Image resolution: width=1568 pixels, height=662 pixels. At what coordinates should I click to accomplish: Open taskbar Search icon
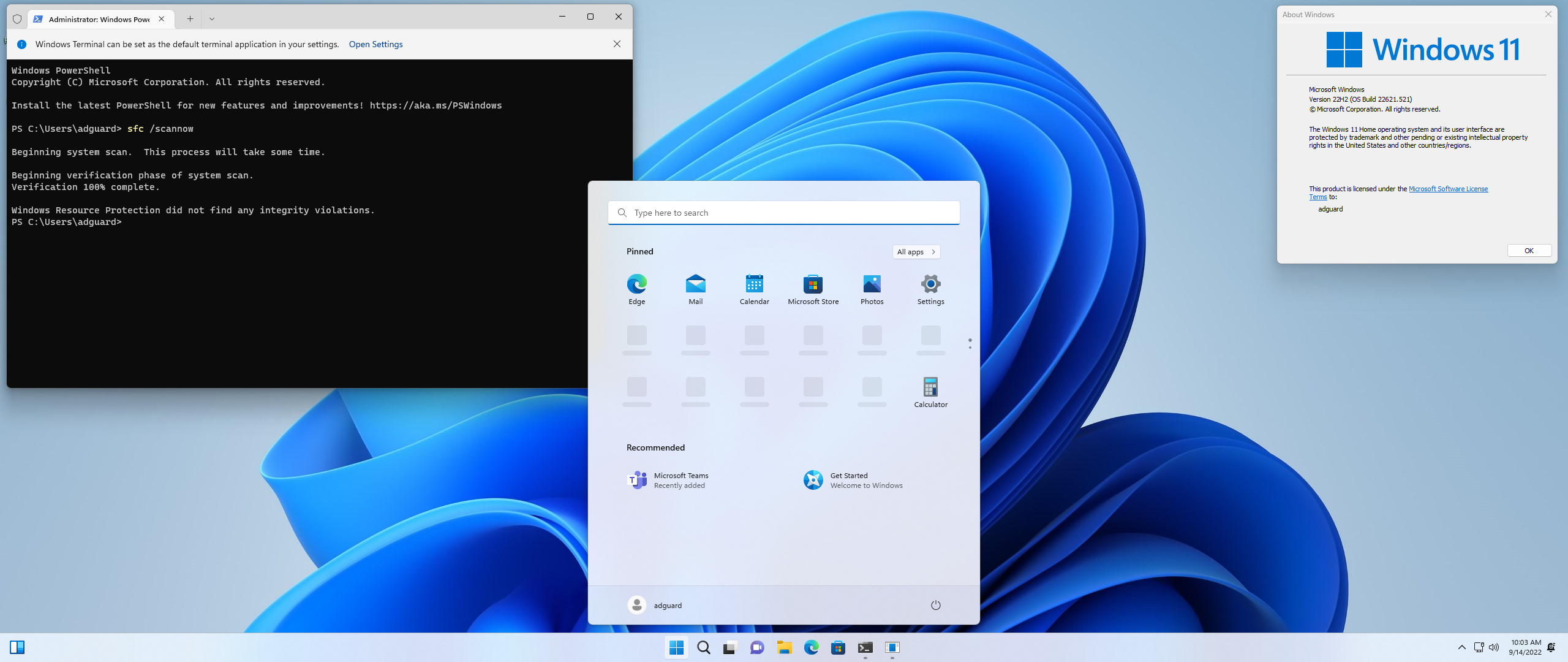pos(703,647)
